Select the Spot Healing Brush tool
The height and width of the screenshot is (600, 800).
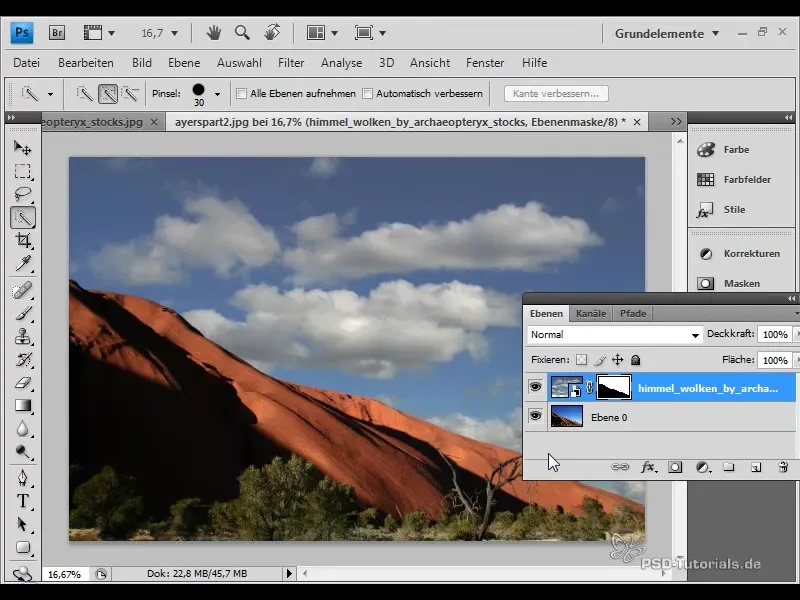pos(22,291)
